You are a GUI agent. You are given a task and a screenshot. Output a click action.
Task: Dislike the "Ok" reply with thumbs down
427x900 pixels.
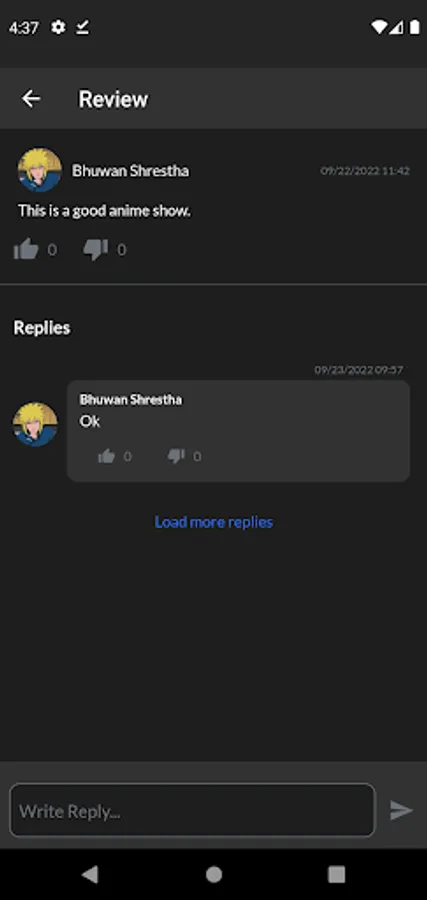[176, 456]
